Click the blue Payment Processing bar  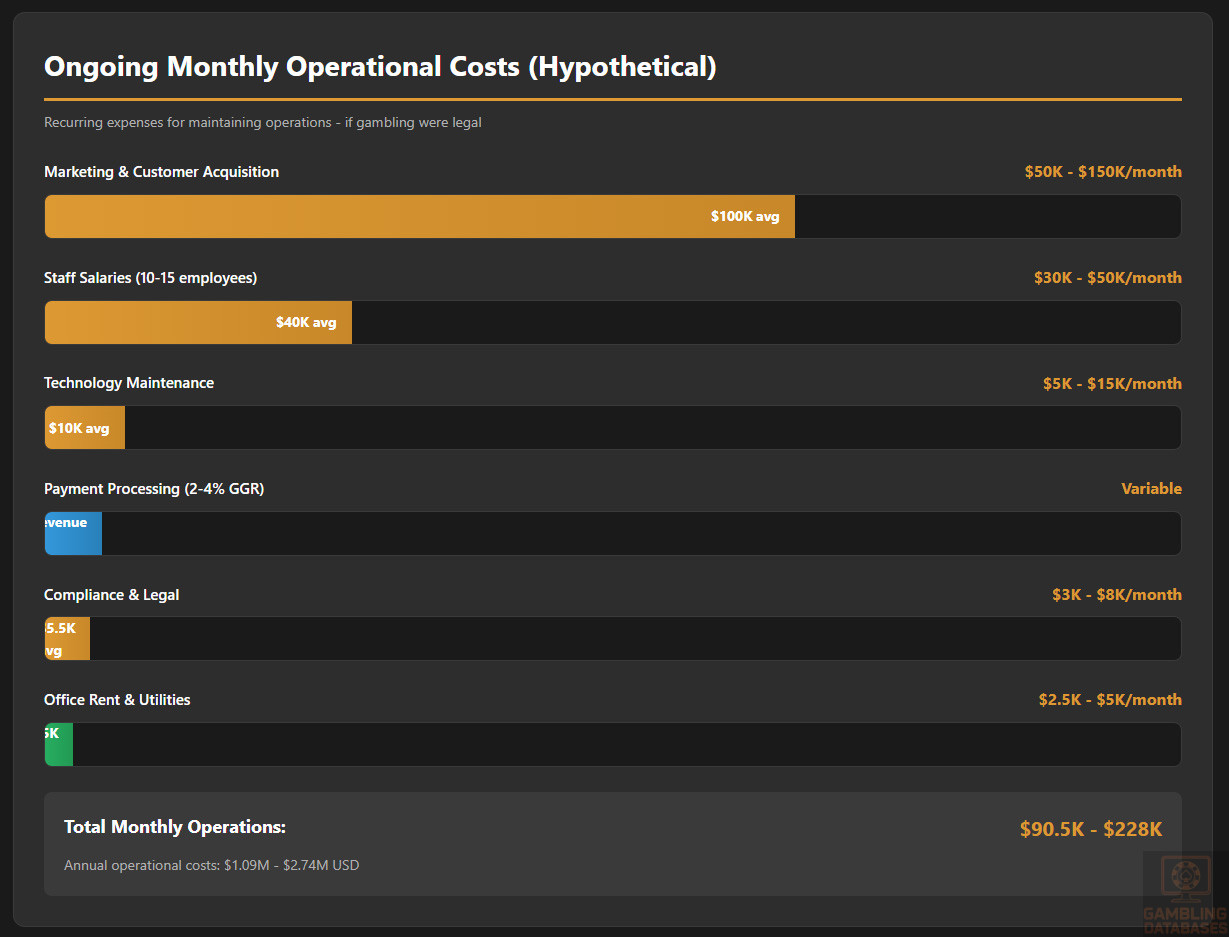click(73, 534)
